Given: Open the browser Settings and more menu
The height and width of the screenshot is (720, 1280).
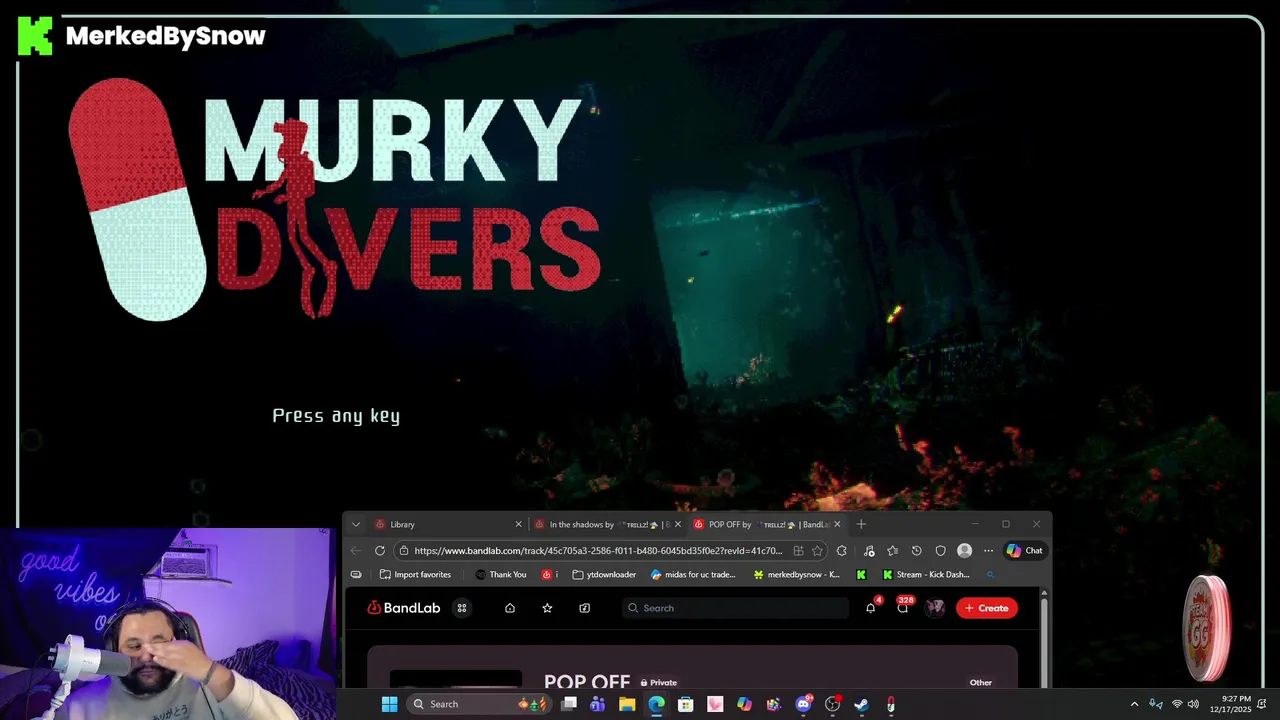Looking at the screenshot, I should click(988, 551).
